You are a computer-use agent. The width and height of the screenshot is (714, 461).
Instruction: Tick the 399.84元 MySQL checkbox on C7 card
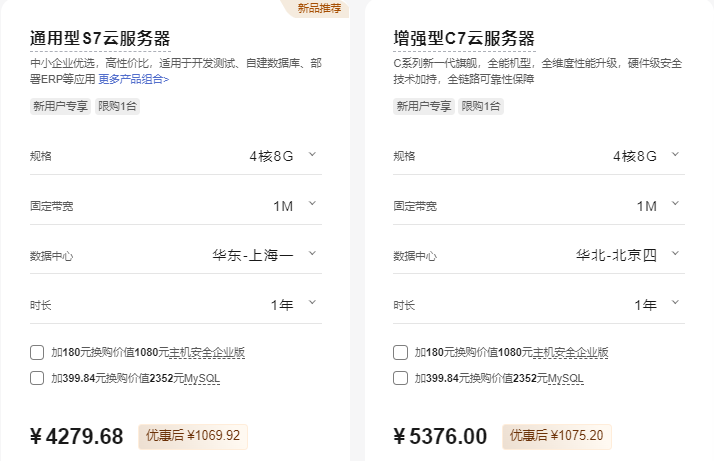pyautogui.click(x=400, y=378)
